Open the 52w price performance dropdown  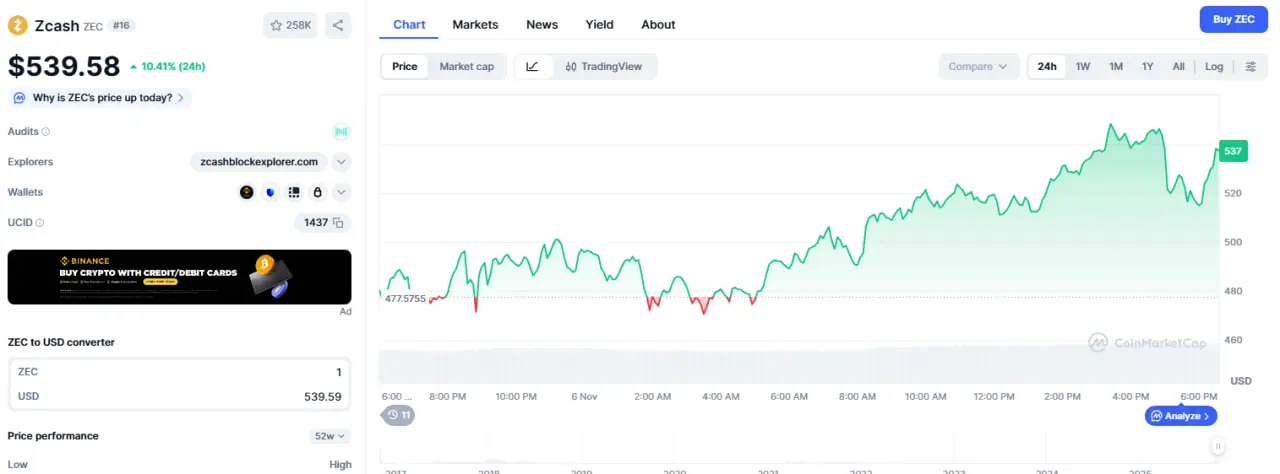tap(329, 436)
